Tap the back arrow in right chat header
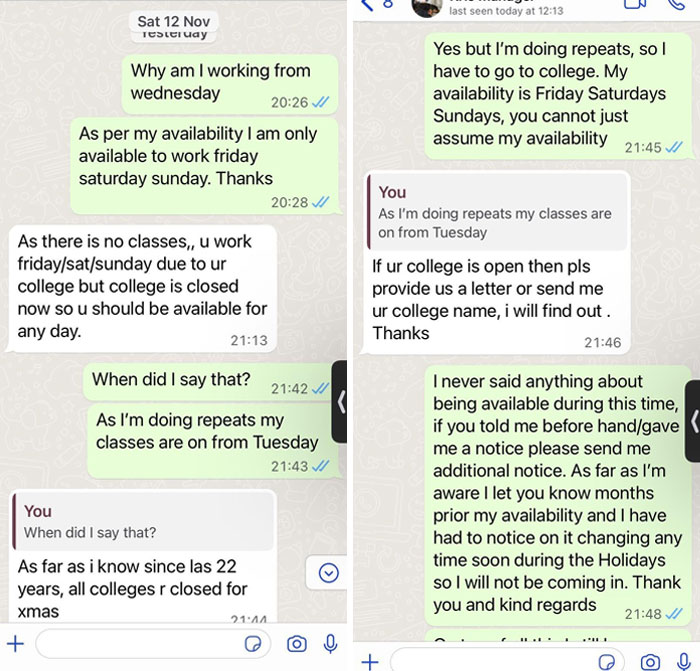This screenshot has height=671, width=700. coord(367,5)
